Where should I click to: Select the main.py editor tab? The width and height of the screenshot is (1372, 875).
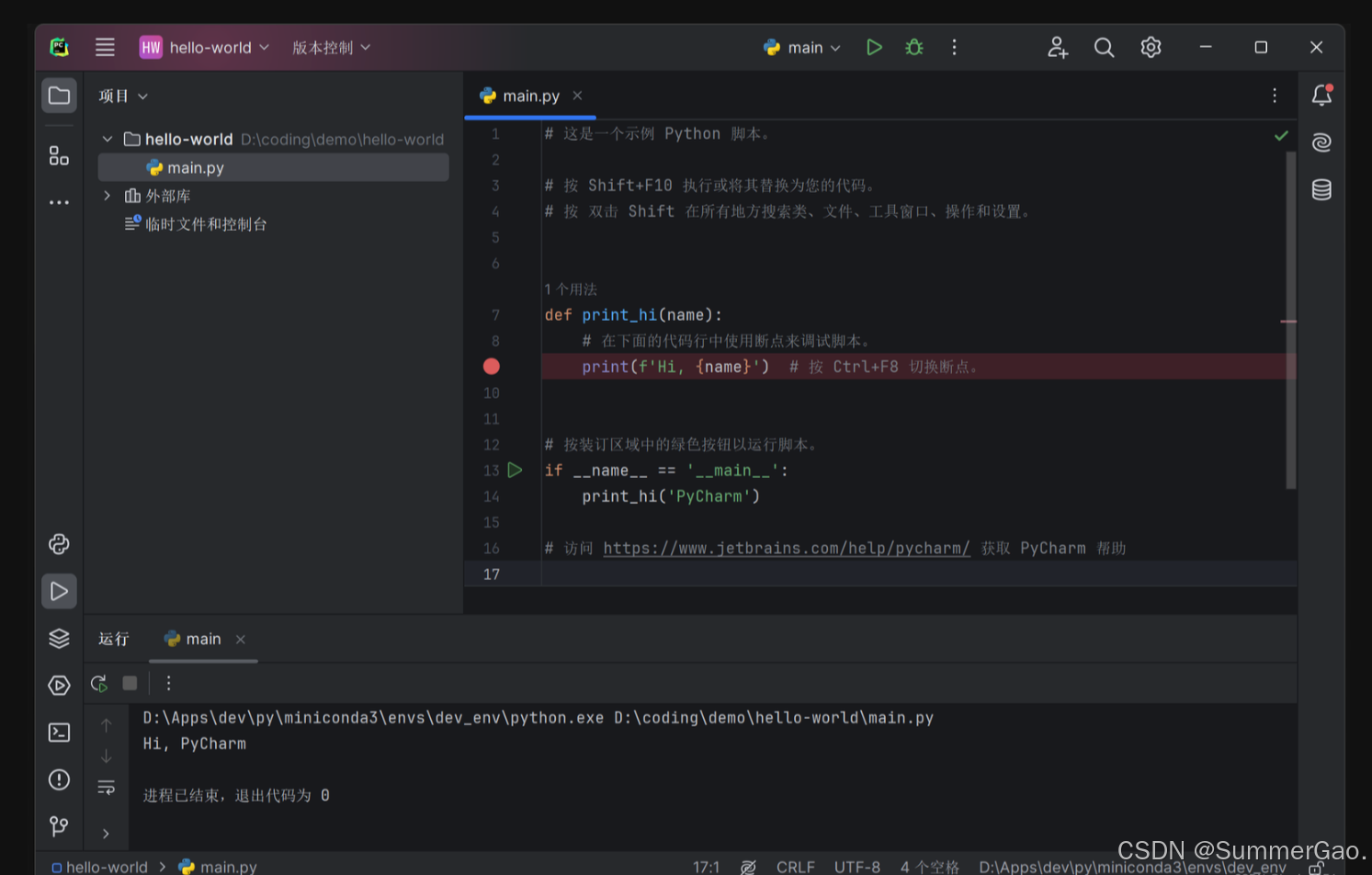coord(530,96)
